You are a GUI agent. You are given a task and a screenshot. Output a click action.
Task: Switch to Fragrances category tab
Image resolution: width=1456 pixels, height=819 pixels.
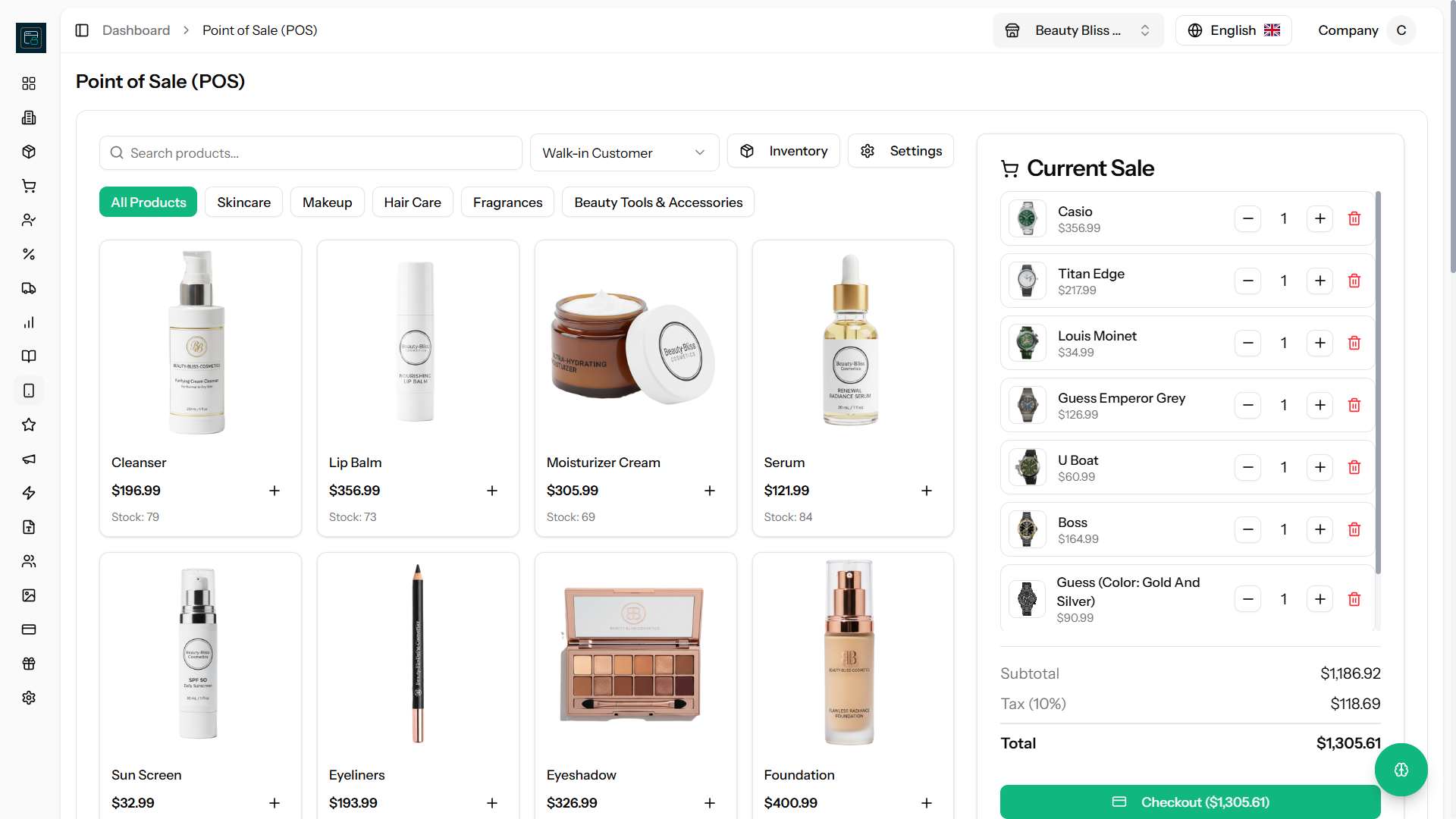click(507, 202)
